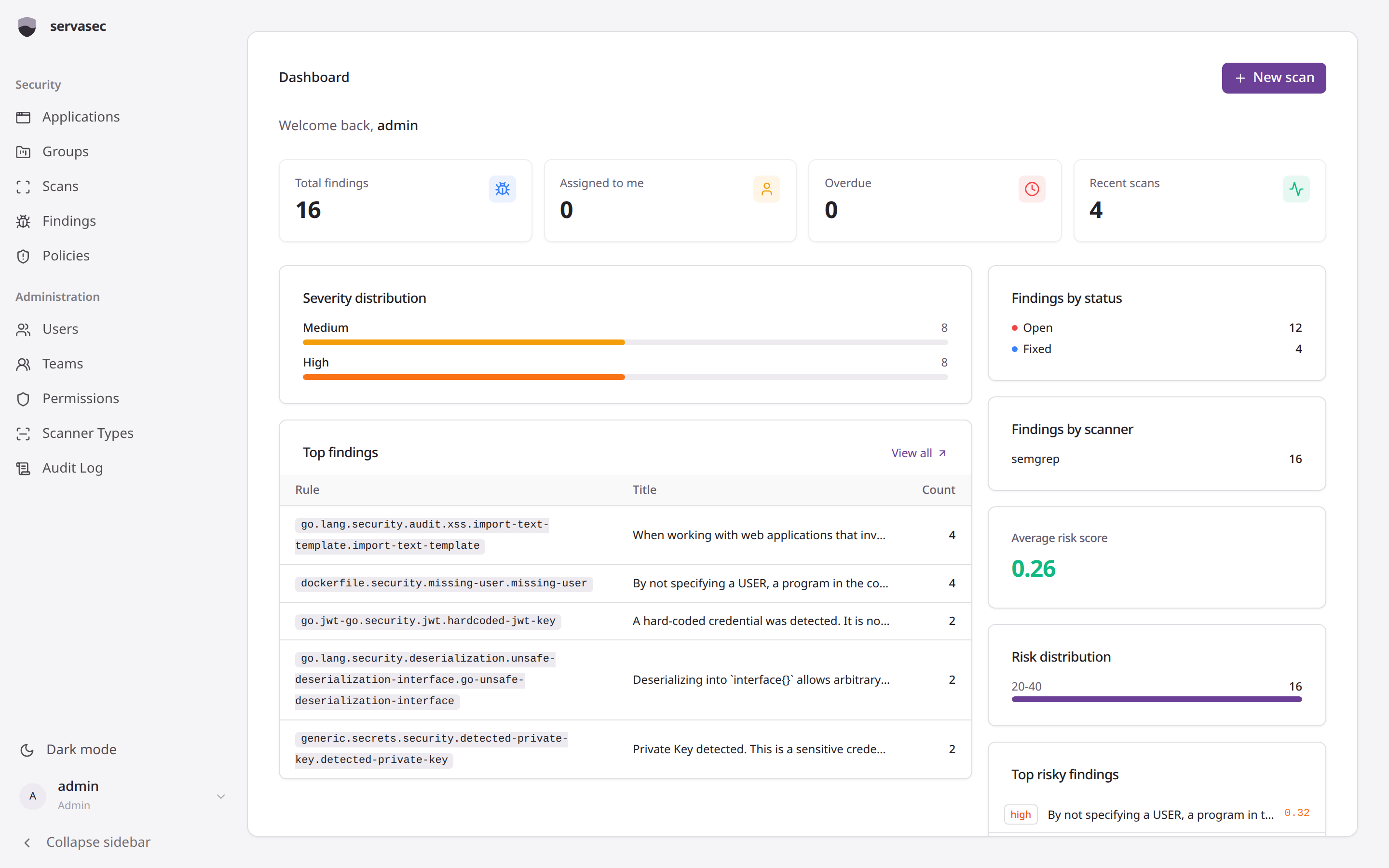Click the admin avatar circle A

coord(33,796)
